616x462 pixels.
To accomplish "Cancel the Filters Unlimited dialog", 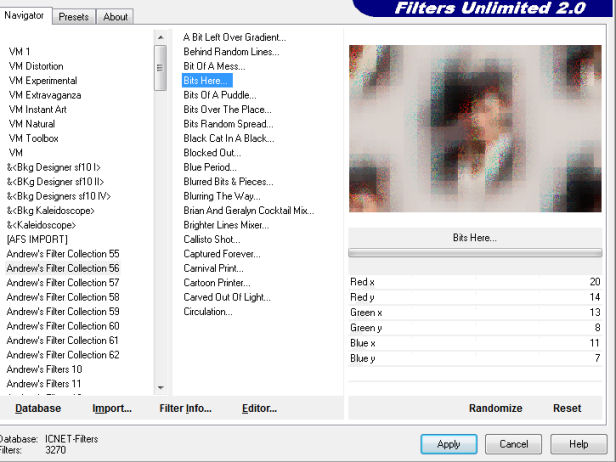I will point(513,444).
